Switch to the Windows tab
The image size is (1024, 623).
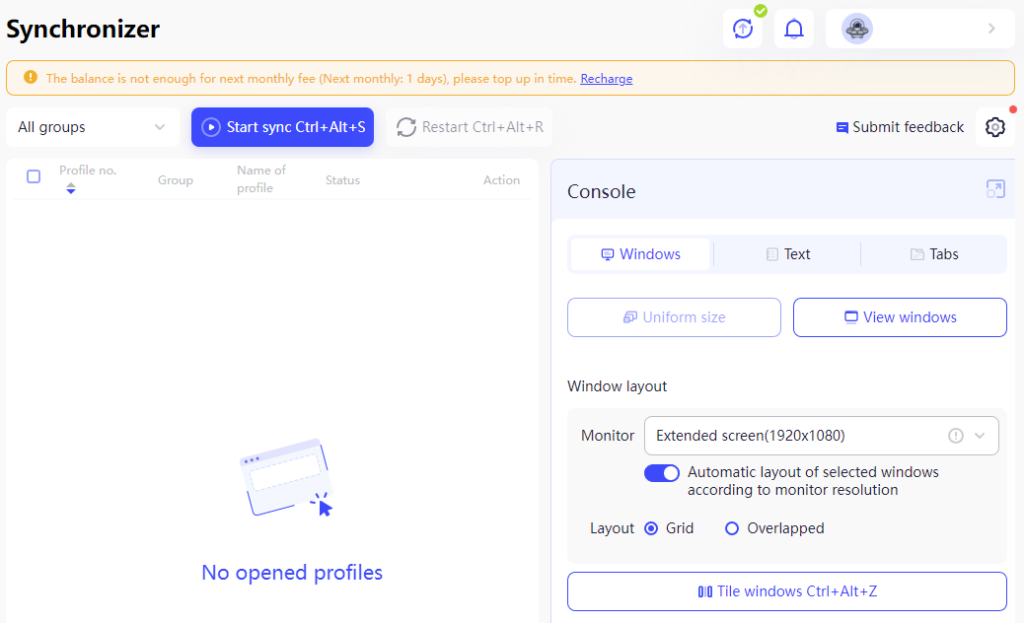[x=640, y=254]
